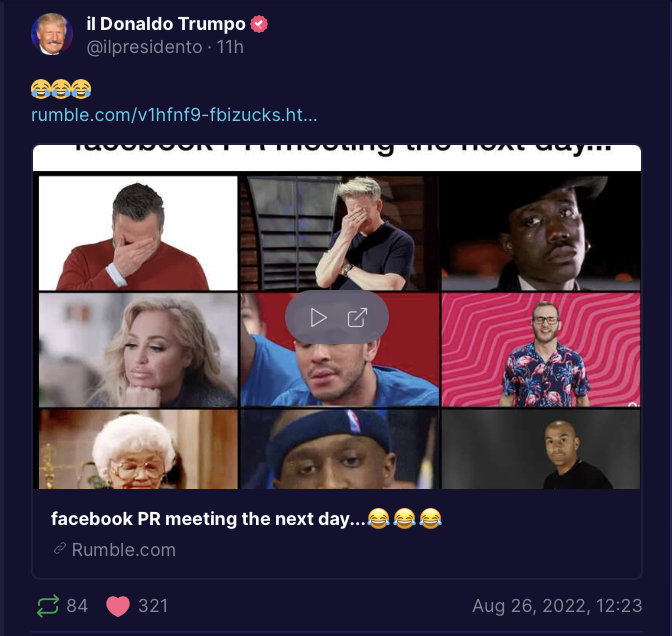Image resolution: width=672 pixels, height=636 pixels.
Task: Click the profile avatar picture
Action: pyautogui.click(x=52, y=34)
